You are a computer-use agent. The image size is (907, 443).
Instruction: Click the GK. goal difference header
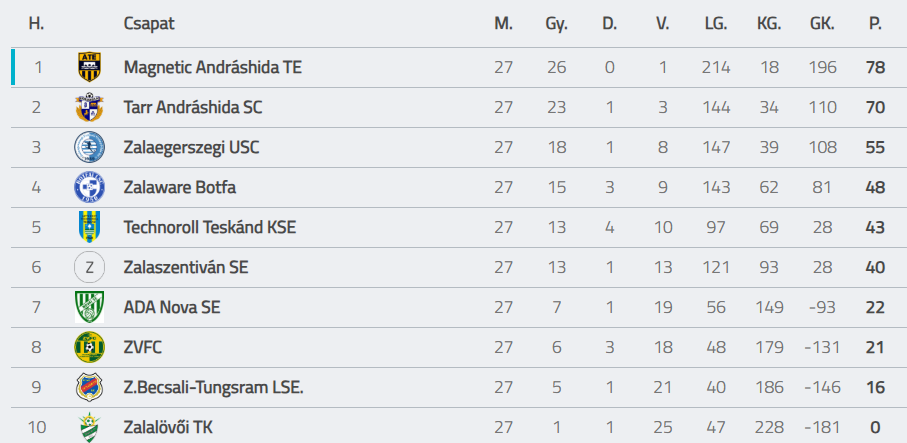tap(822, 24)
